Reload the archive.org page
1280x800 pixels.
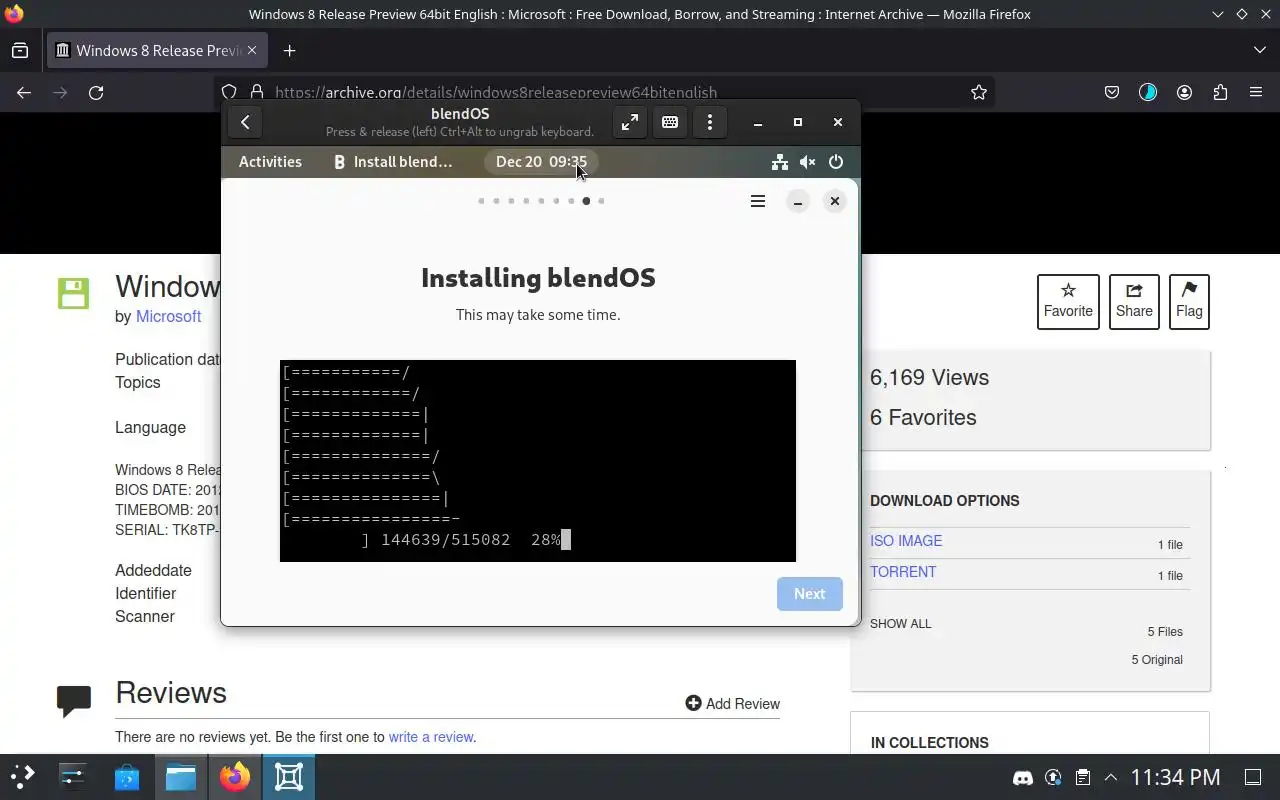(96, 92)
